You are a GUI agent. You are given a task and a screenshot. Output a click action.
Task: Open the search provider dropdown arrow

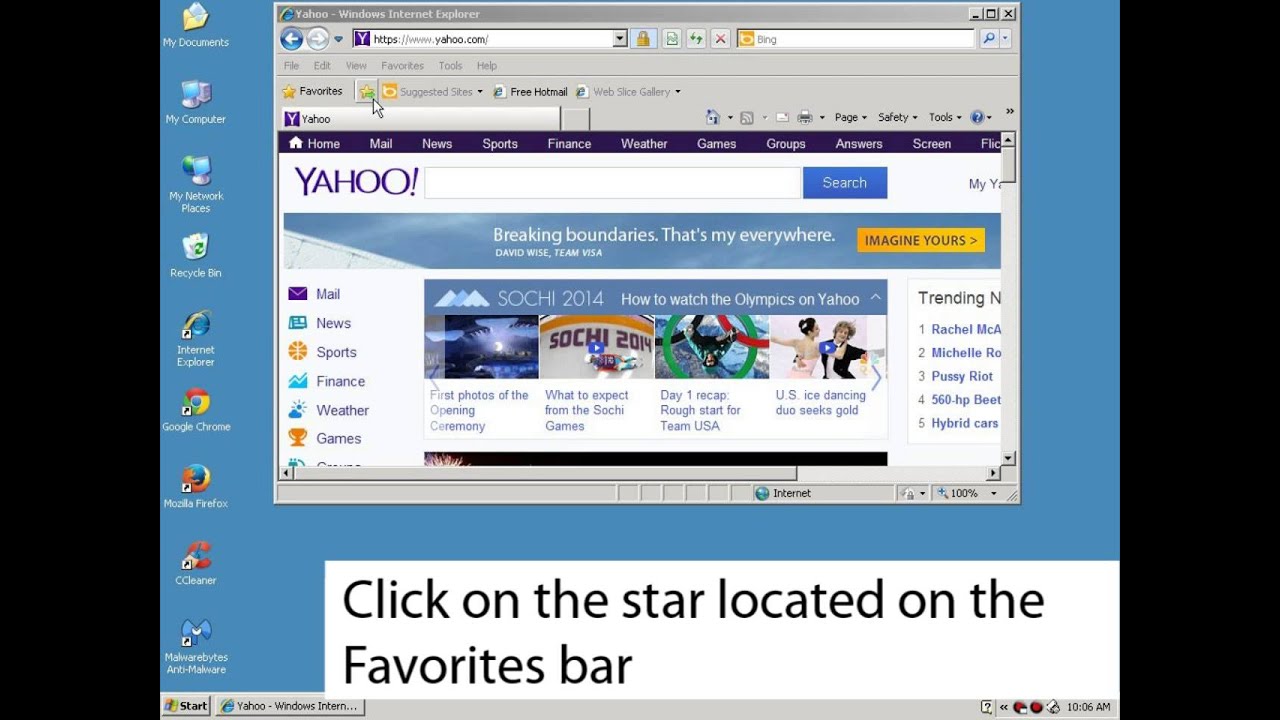(1005, 39)
